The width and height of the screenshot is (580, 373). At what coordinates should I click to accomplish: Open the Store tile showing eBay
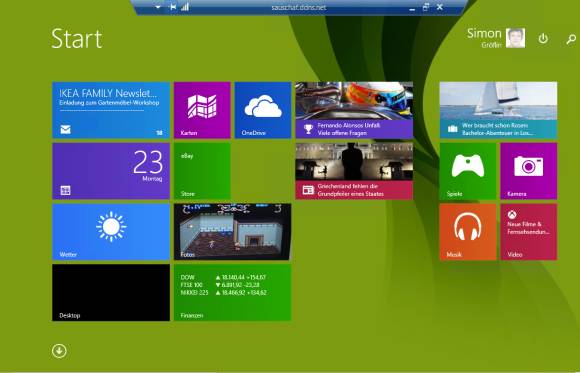tap(202, 171)
